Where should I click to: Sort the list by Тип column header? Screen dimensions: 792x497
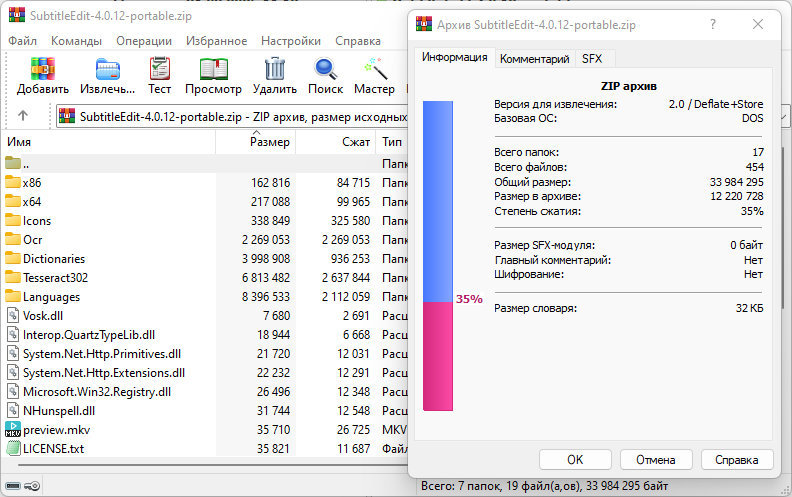tap(392, 142)
